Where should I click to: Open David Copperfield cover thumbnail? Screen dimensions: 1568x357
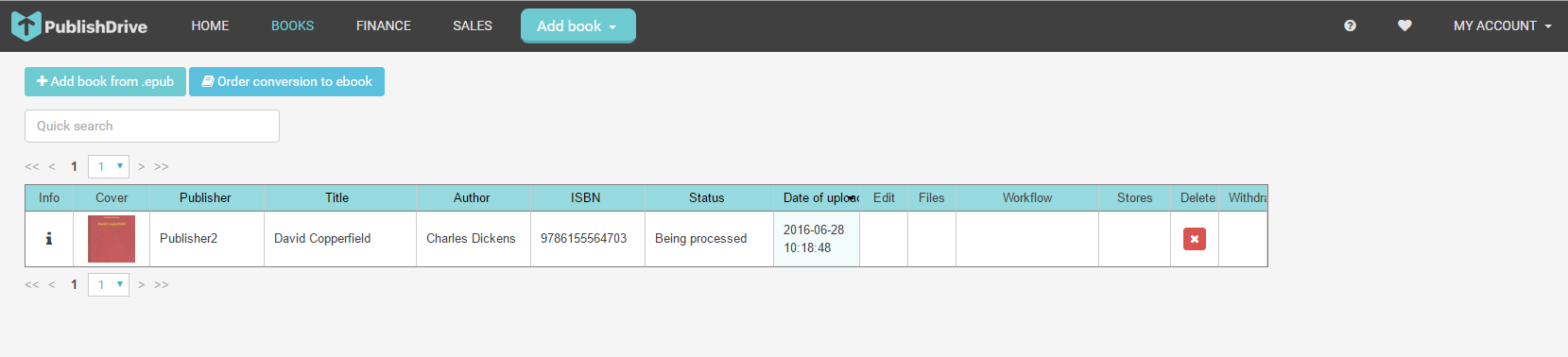(x=112, y=239)
